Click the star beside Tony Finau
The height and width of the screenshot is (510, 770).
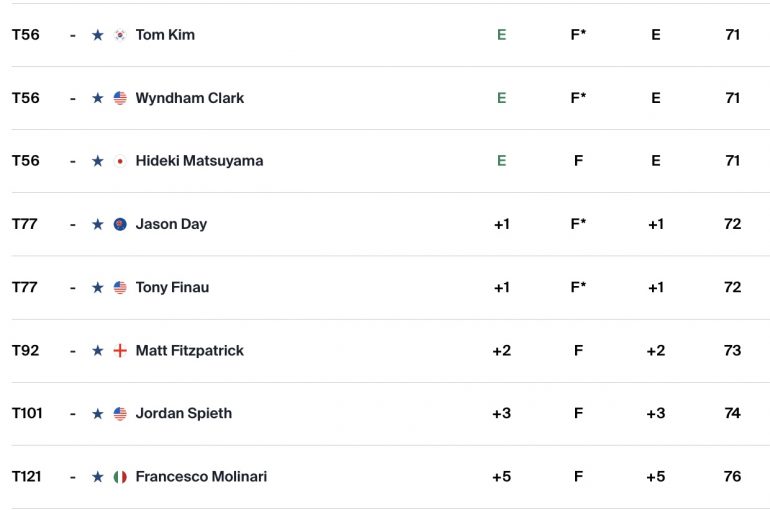[98, 287]
